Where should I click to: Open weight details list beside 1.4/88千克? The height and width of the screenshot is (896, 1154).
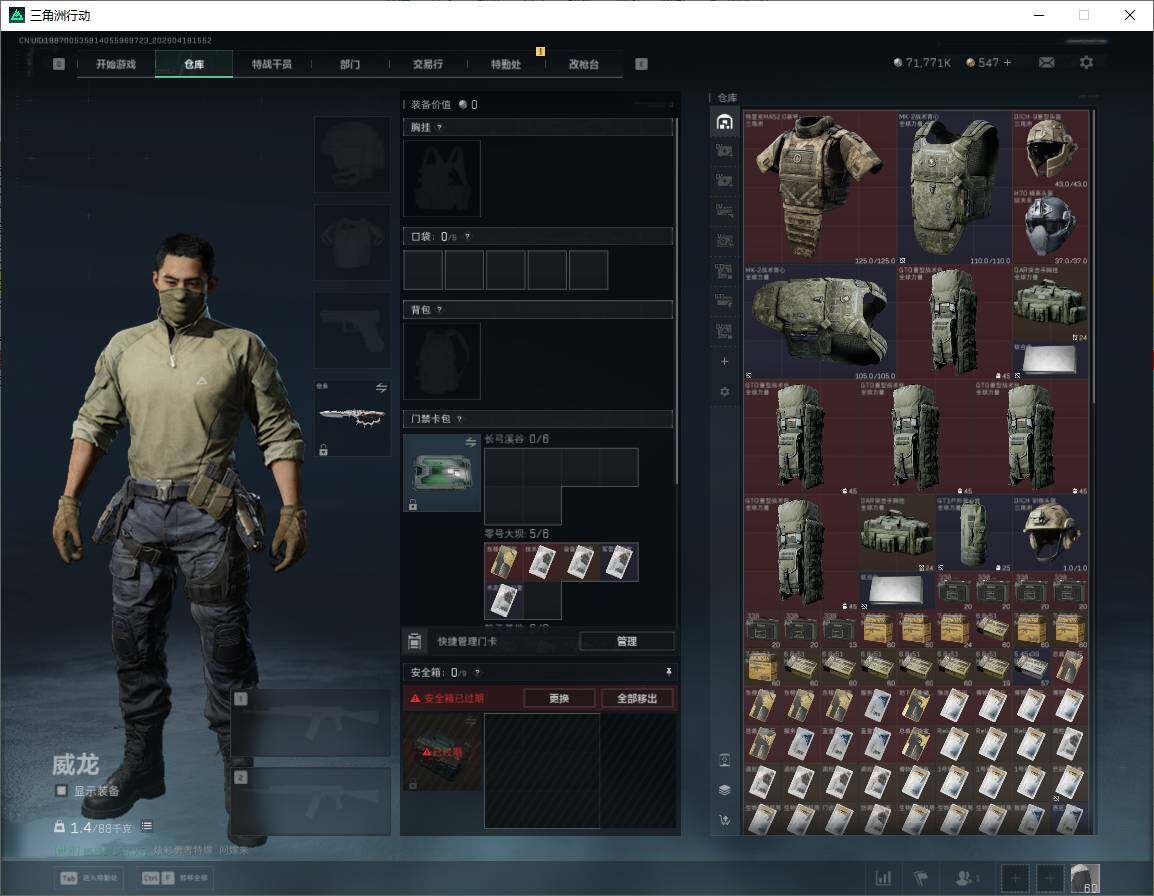pos(146,826)
